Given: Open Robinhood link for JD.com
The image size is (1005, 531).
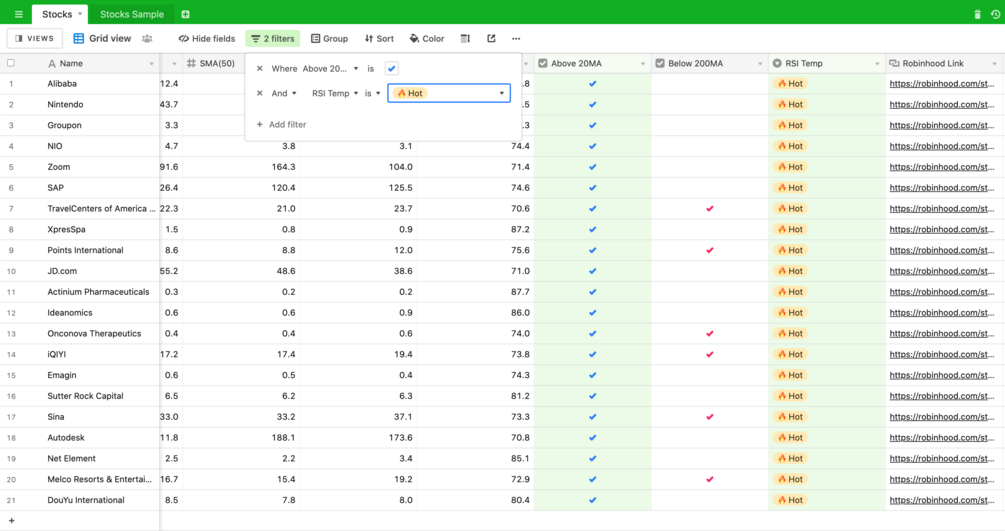Looking at the screenshot, I should [x=942, y=271].
